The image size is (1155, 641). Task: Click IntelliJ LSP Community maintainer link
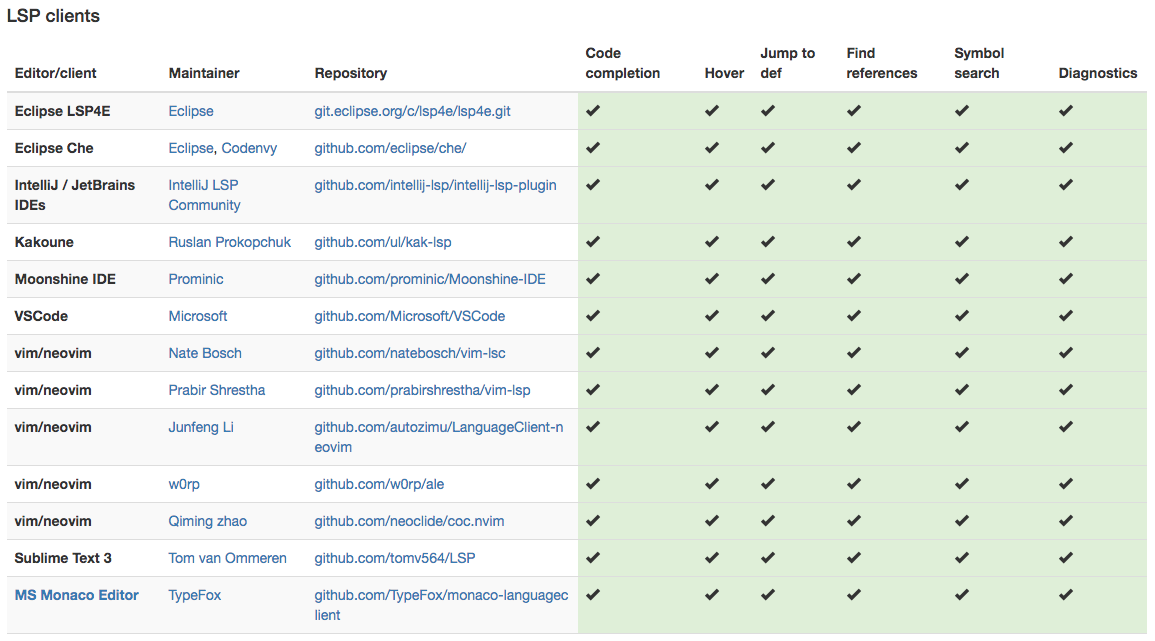coord(204,195)
